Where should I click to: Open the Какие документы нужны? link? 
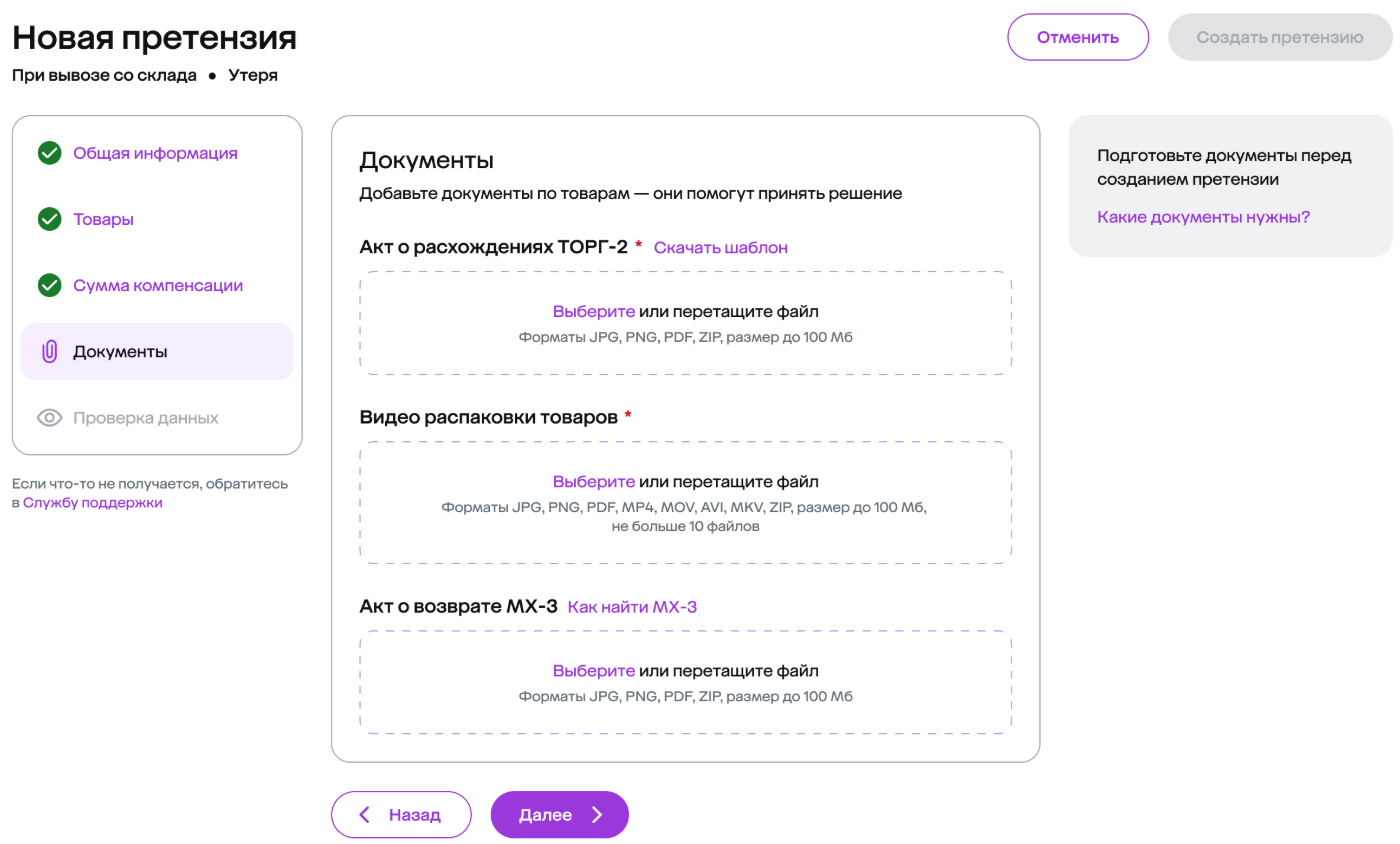[x=1204, y=217]
